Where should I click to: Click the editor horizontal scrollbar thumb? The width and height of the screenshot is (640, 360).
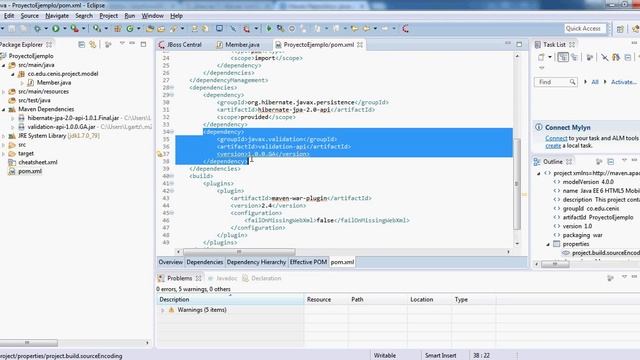[x=239, y=252]
